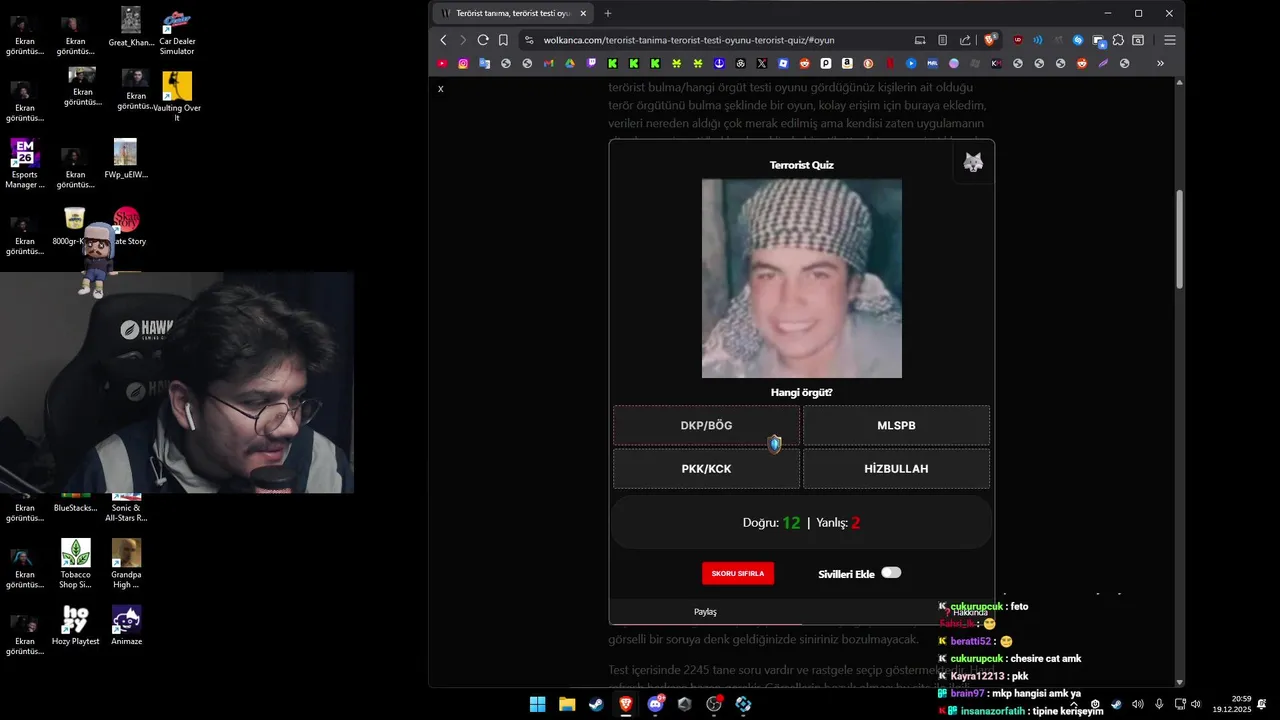Open Car Dealer Simulator desktop icon

[x=177, y=31]
